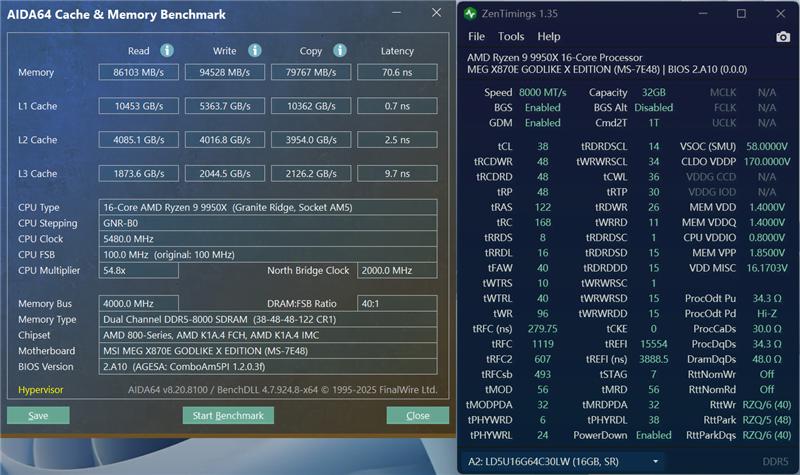Click Capacity value 32GB in ZenTimings

(654, 92)
